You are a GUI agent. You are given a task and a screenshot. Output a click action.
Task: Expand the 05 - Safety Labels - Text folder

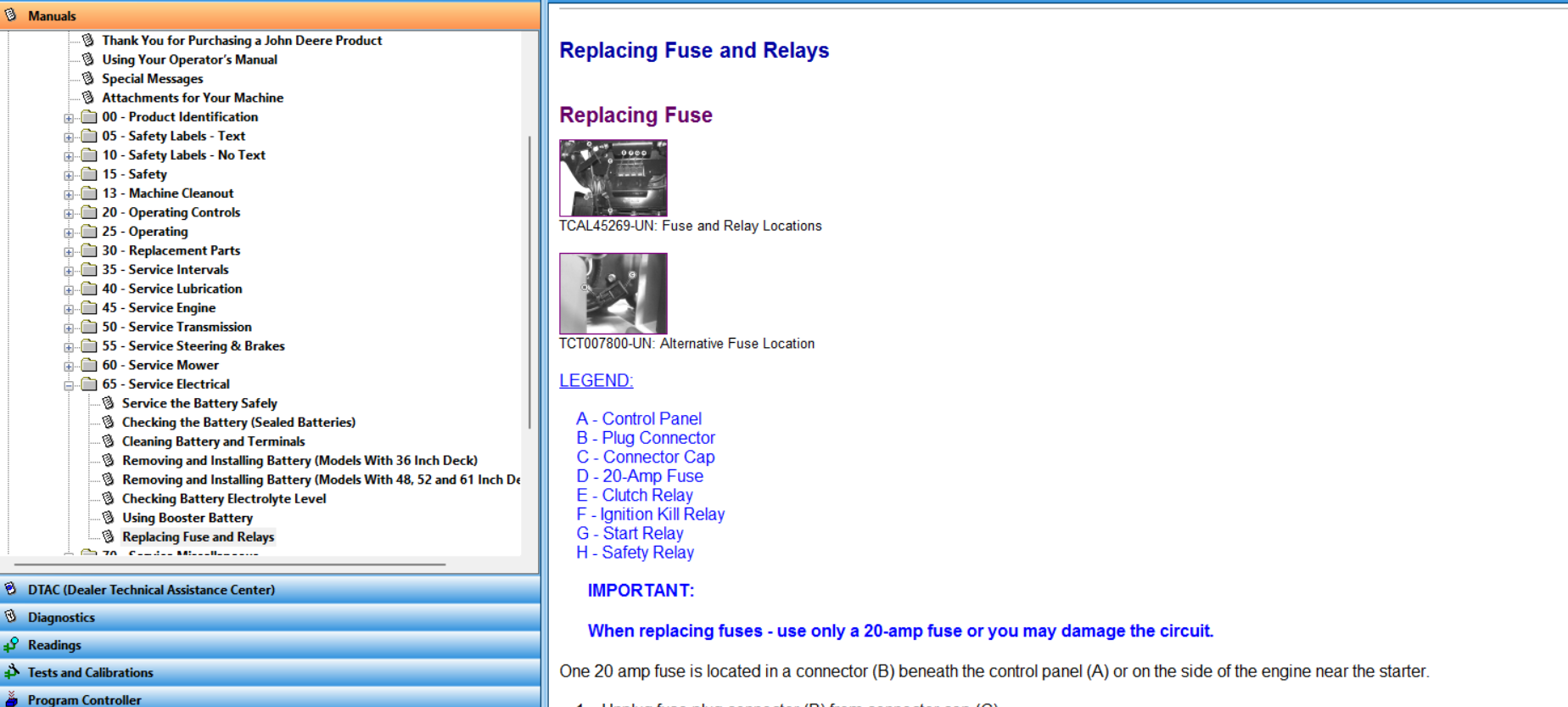pos(69,137)
